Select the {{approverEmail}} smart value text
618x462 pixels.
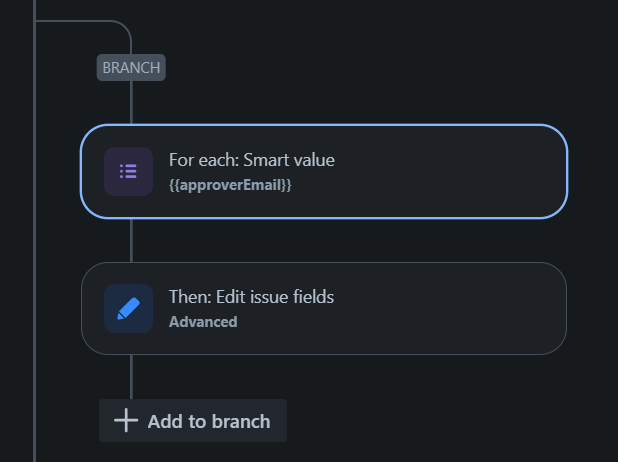point(230,185)
